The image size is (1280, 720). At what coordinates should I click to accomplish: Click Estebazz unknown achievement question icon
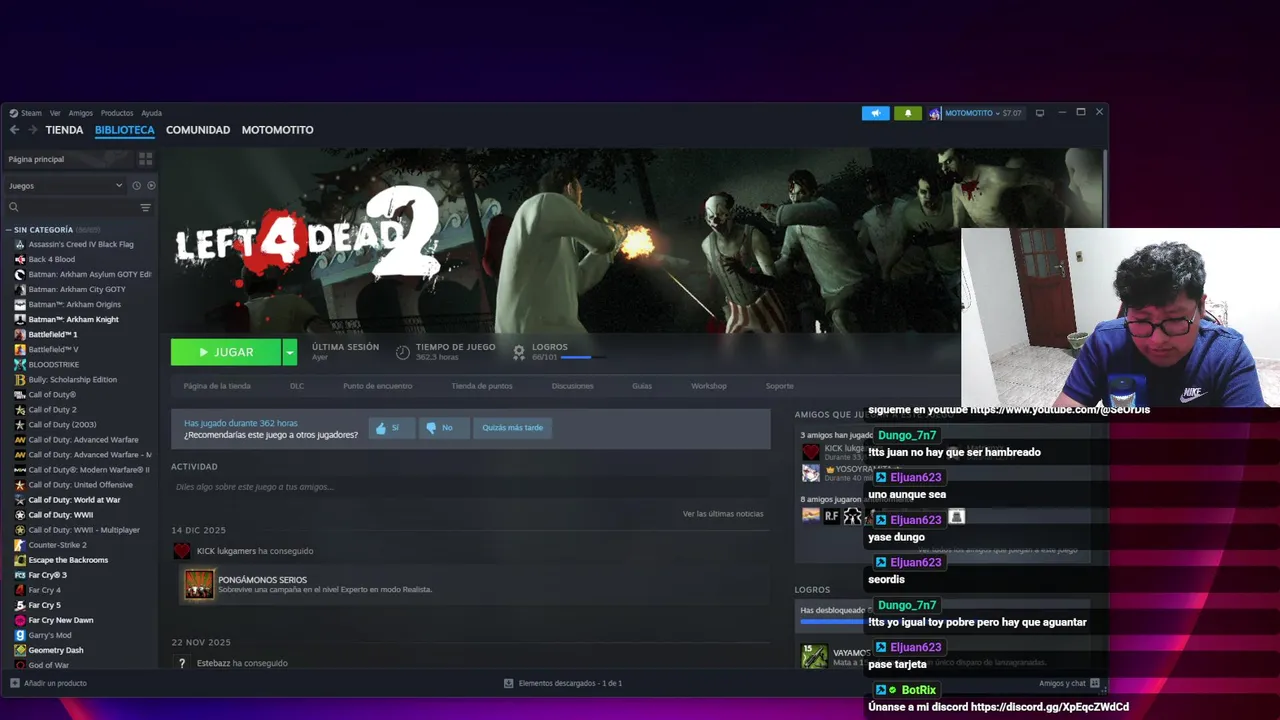point(182,663)
